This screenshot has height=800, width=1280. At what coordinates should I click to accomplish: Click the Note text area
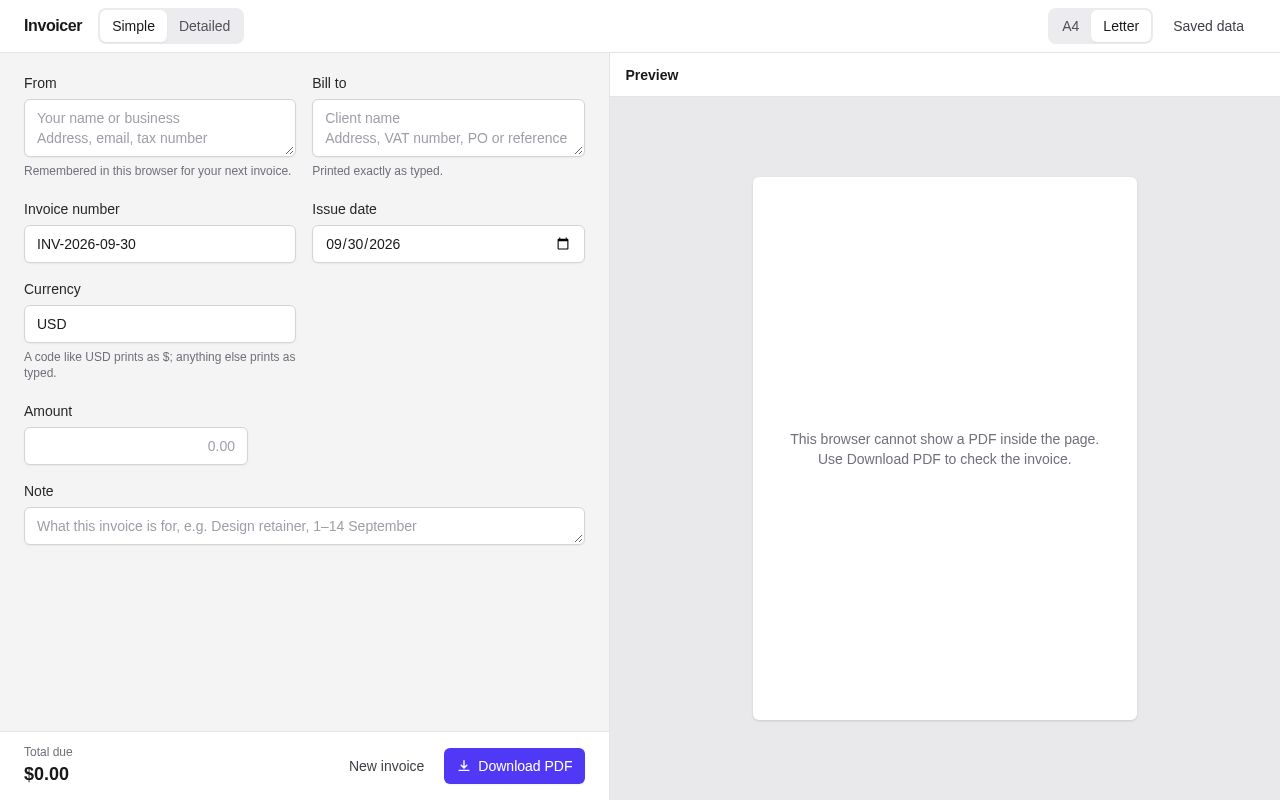click(x=304, y=526)
